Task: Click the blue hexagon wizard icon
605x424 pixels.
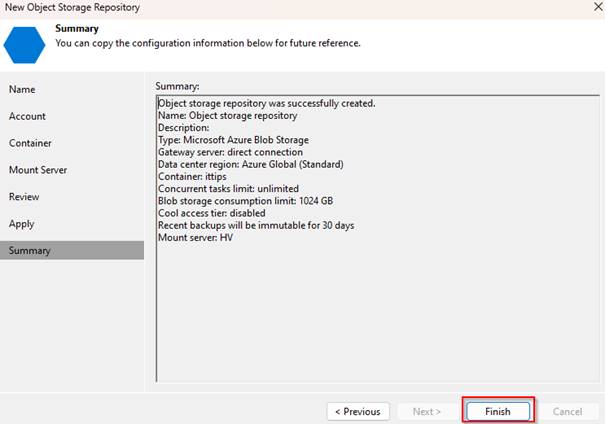Action: 24,45
